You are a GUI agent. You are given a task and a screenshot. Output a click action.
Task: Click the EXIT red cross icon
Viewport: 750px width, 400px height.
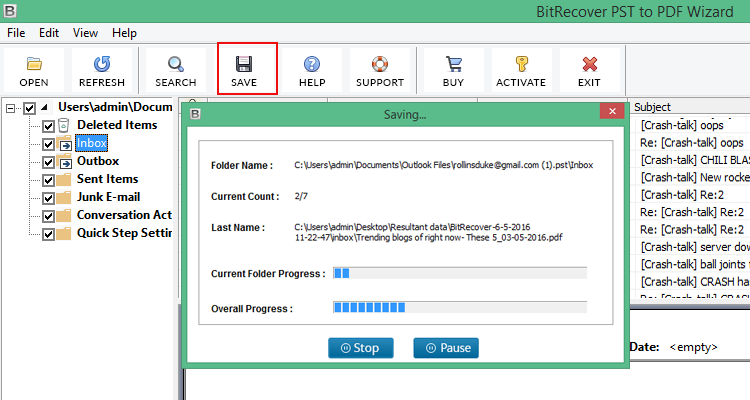[589, 64]
